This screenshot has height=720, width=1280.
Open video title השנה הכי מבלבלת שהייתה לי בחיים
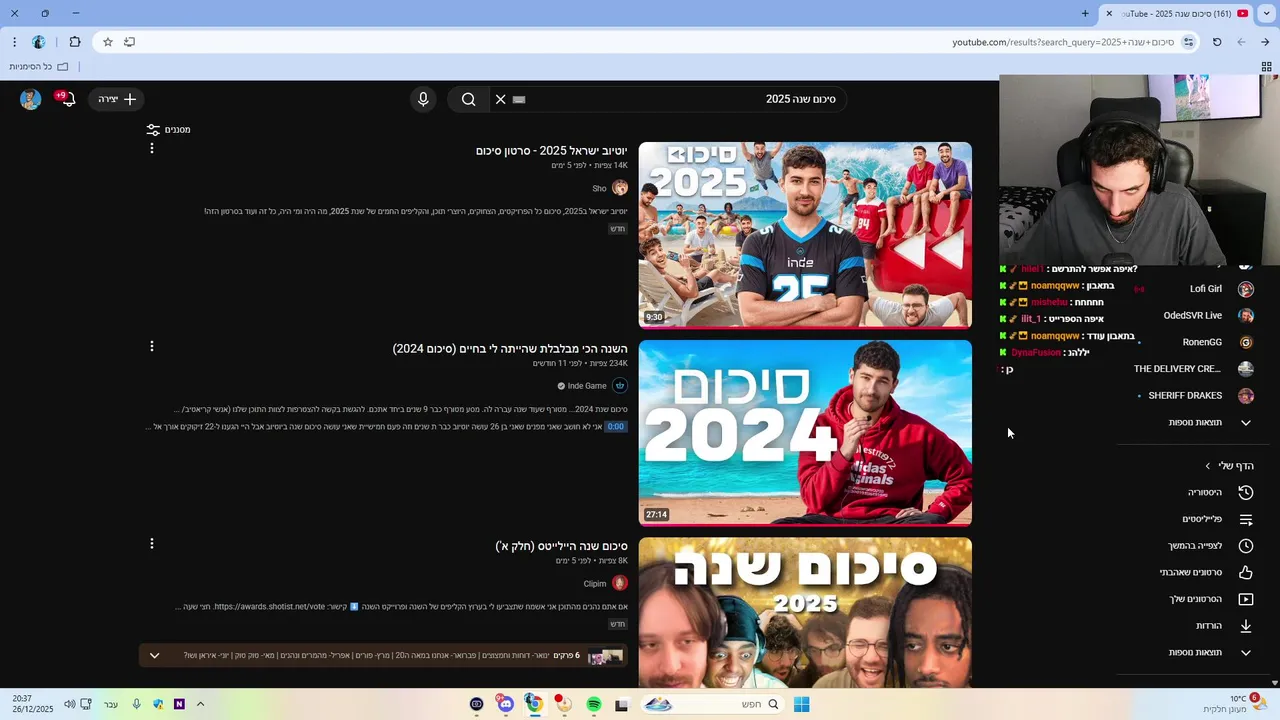[510, 349]
